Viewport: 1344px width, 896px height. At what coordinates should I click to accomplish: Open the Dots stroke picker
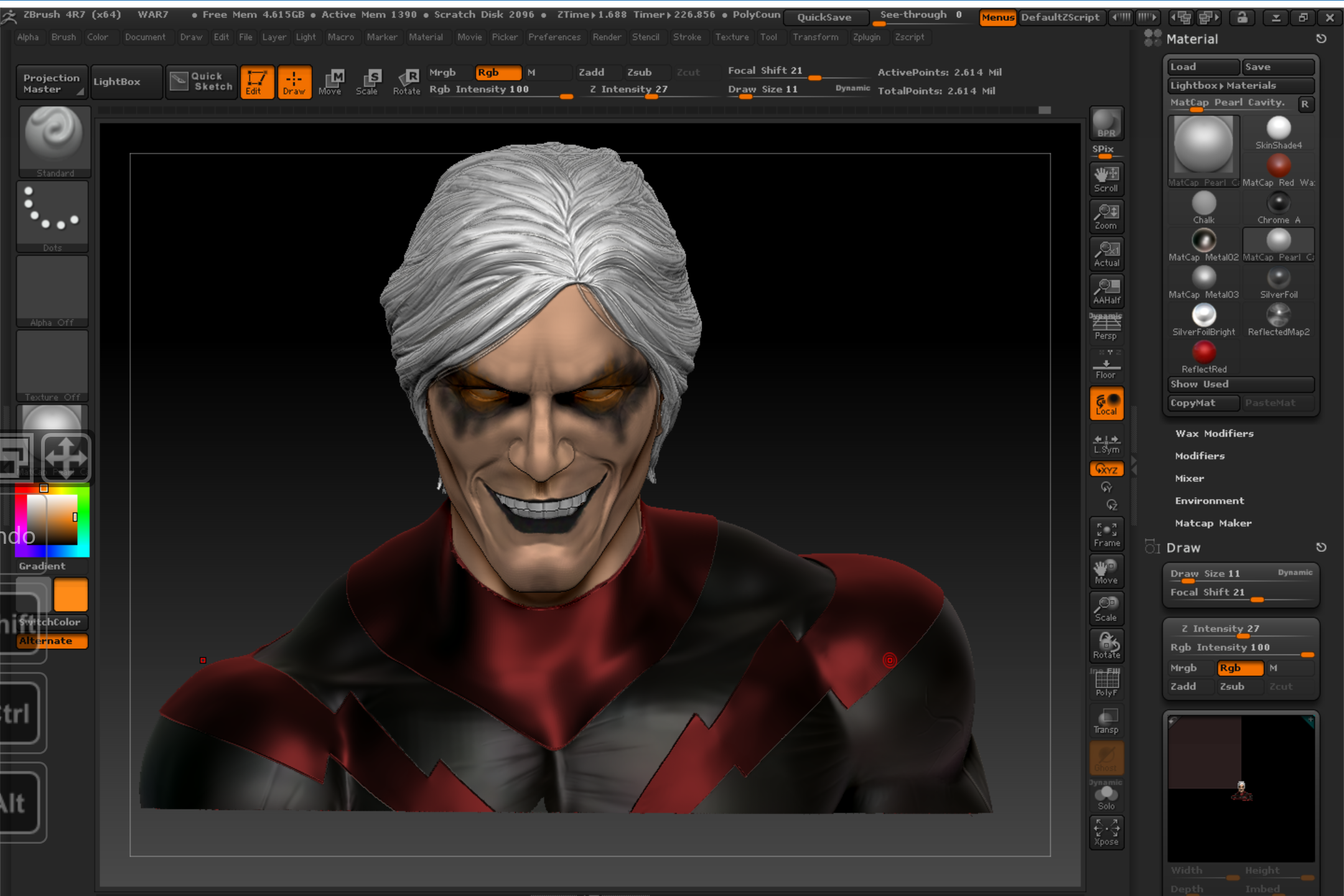(x=53, y=217)
